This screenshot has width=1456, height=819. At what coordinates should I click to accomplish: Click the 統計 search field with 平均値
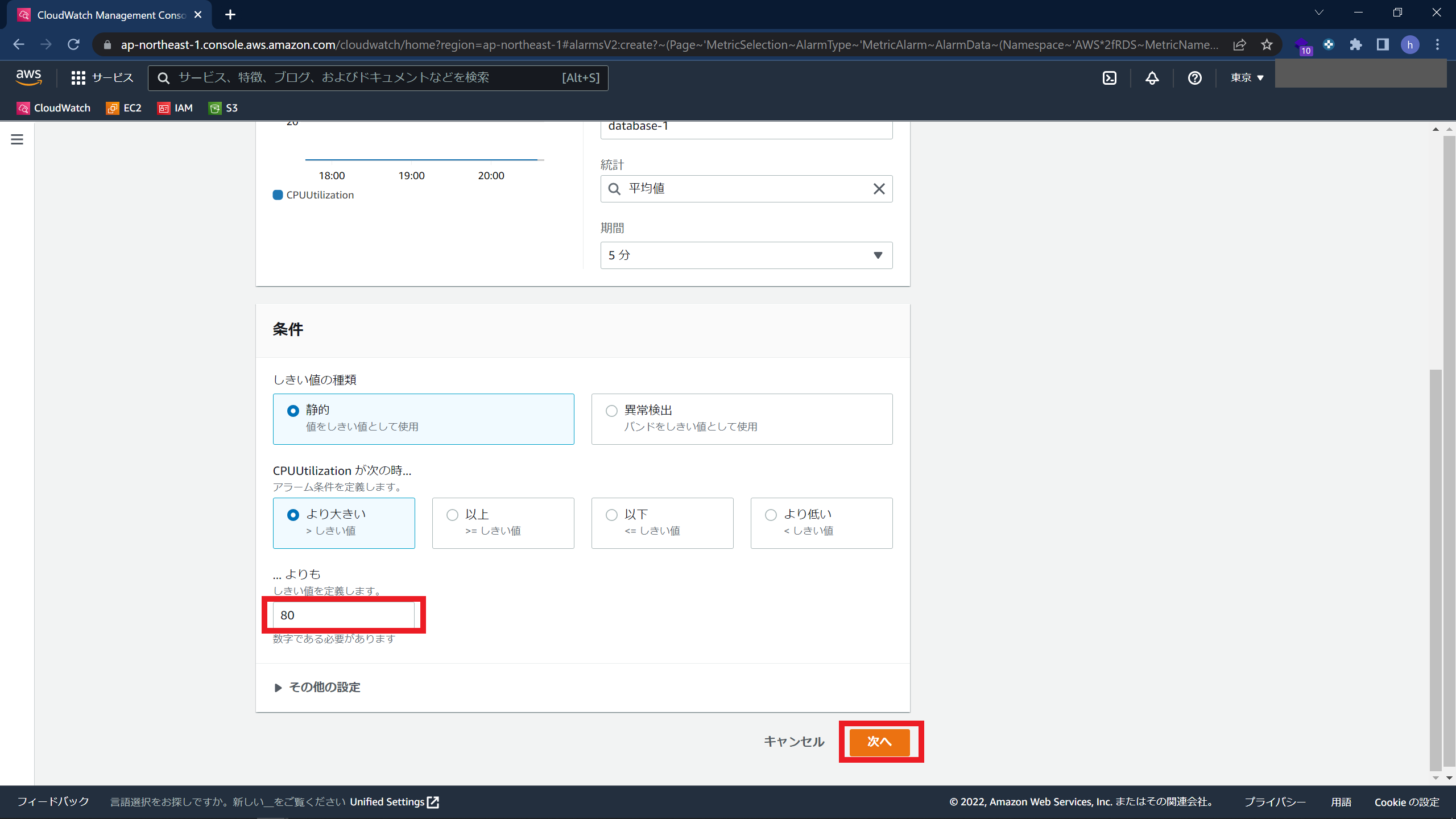pos(746,189)
